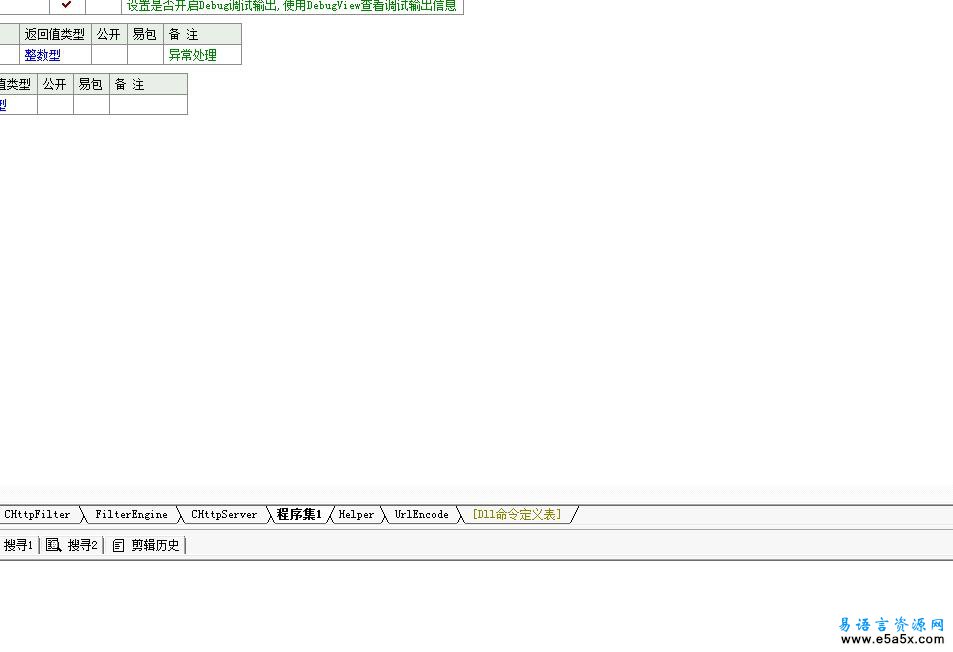Go to the Helper tab
Image resolution: width=953 pixels, height=652 pixels.
pos(356,515)
